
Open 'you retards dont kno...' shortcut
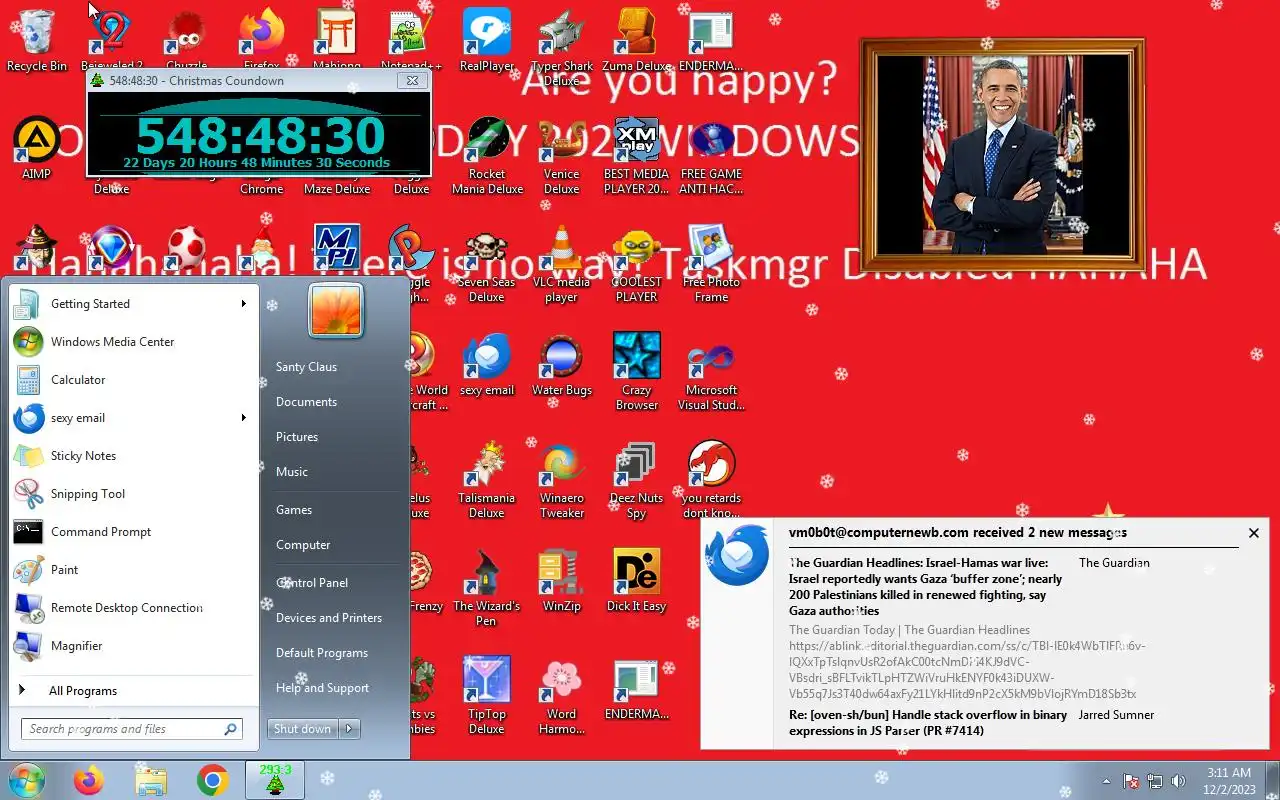(712, 479)
